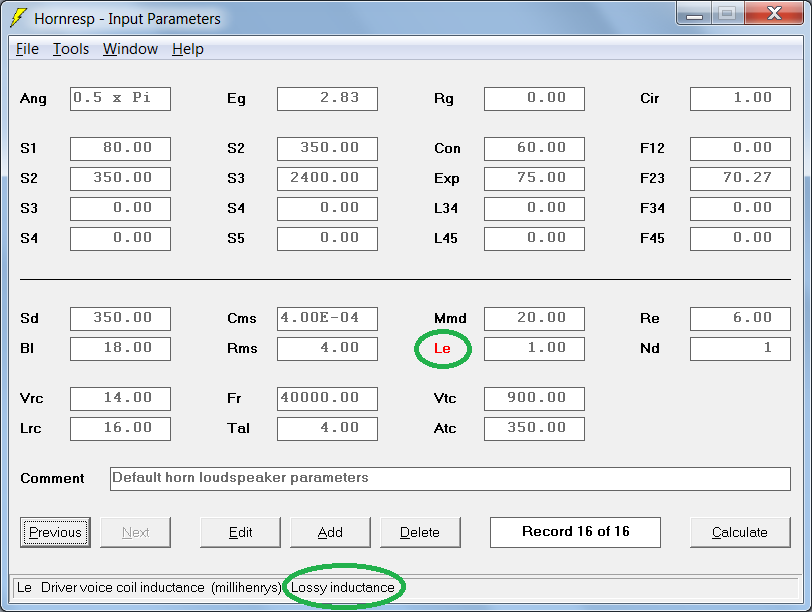Image resolution: width=812 pixels, height=612 pixels.
Task: Select the S5 input field
Action: 327,239
